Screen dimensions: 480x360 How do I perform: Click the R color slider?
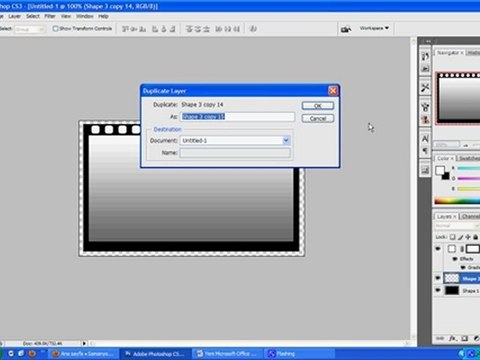[x=468, y=168]
